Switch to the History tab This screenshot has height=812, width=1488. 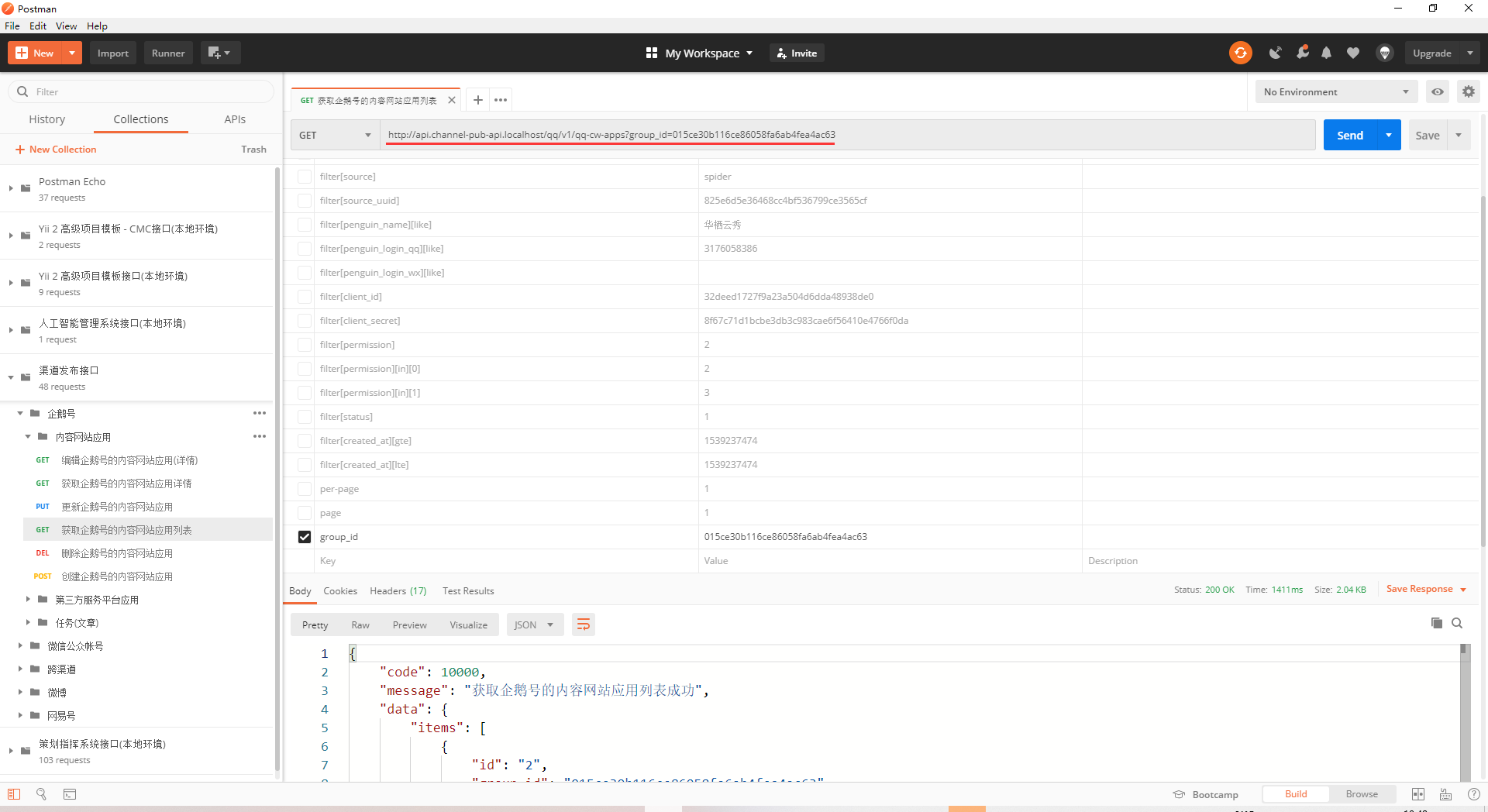coord(47,119)
